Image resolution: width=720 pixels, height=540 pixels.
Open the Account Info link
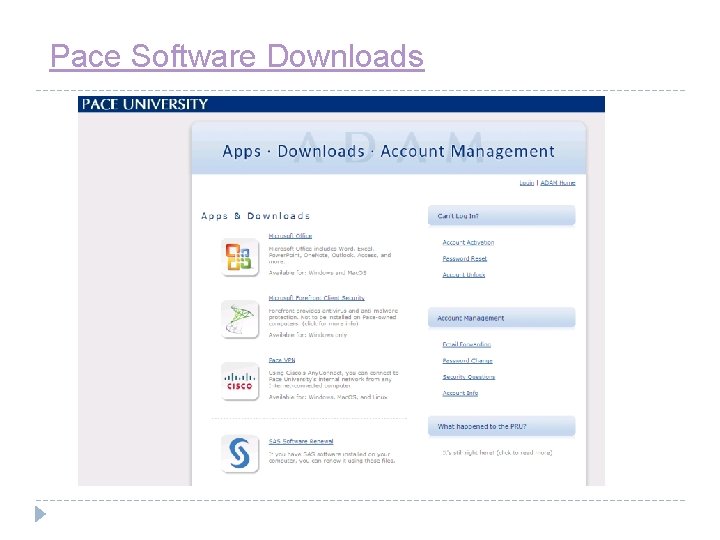[460, 394]
